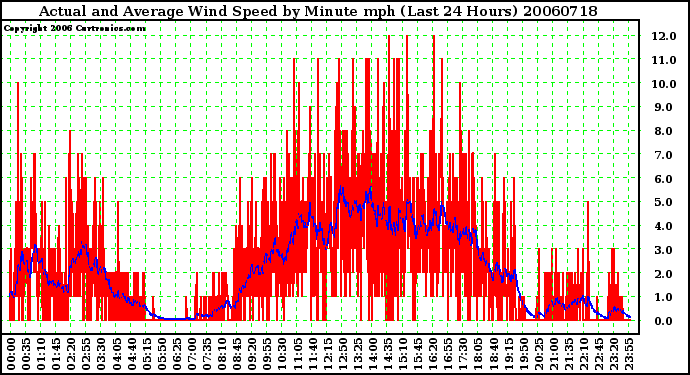The image size is (690, 375).
Task: Click the 15:10 time label
Action: click(x=403, y=354)
